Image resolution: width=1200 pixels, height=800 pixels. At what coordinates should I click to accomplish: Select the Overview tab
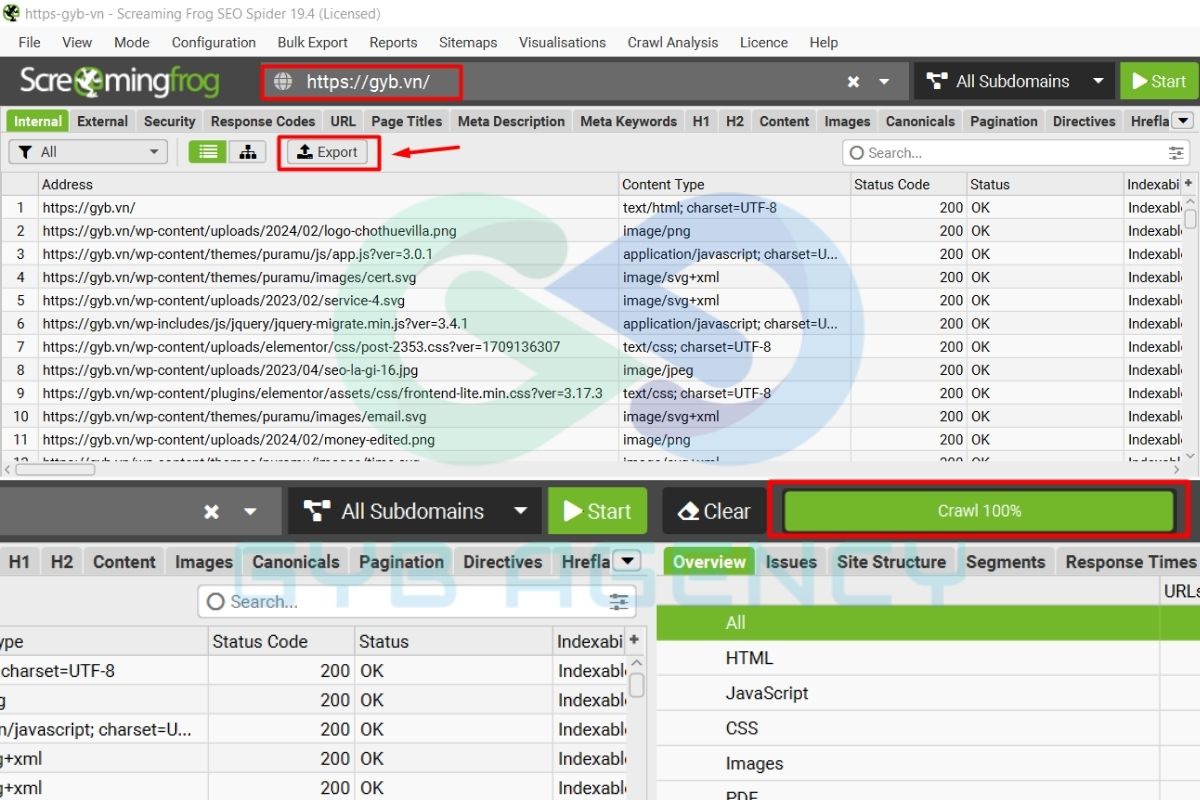point(709,561)
